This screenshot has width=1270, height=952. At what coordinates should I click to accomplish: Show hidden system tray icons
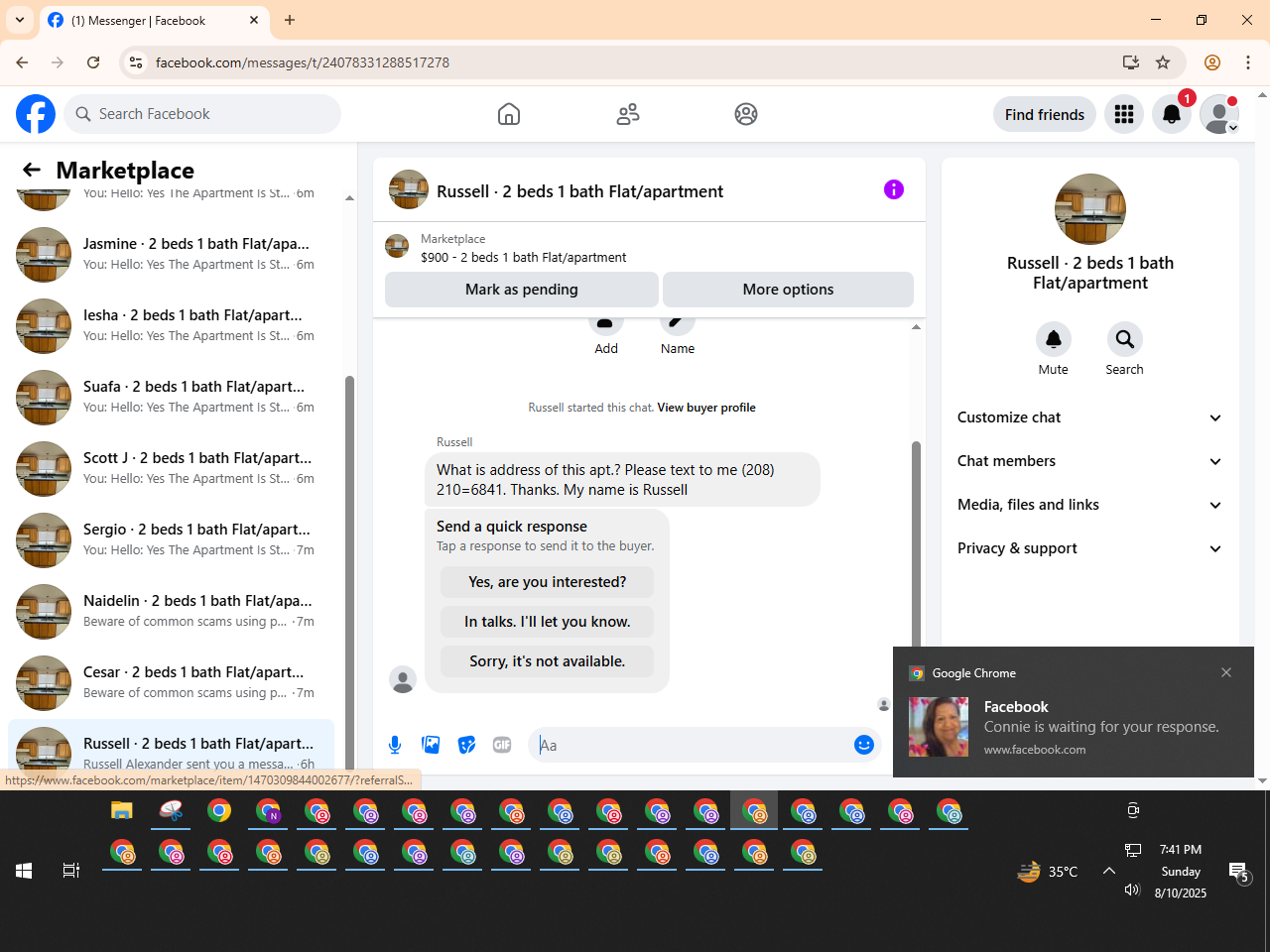point(1109,871)
